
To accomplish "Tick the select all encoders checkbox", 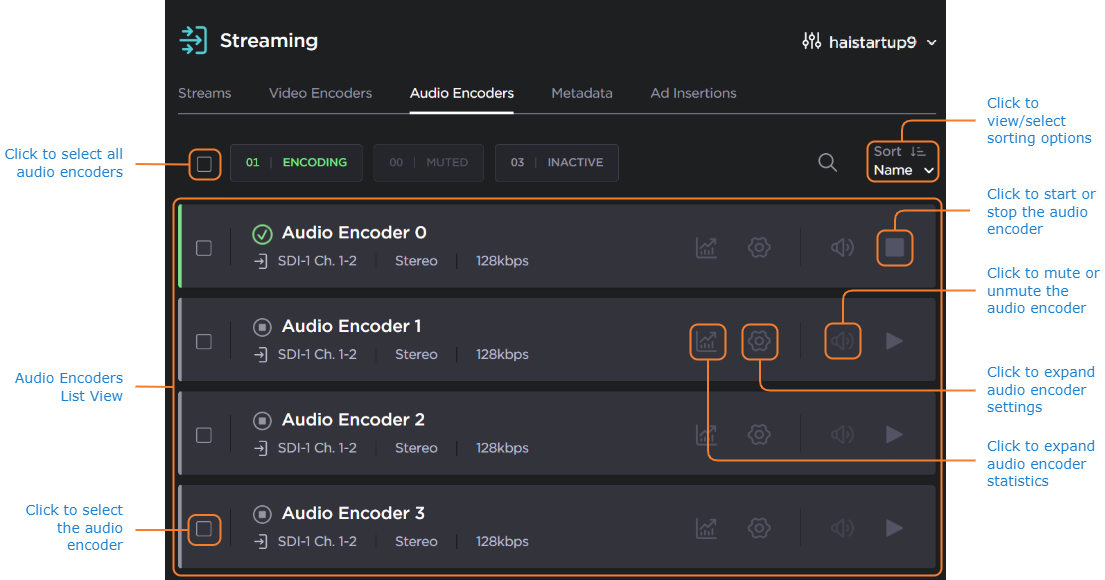I will coord(204,163).
